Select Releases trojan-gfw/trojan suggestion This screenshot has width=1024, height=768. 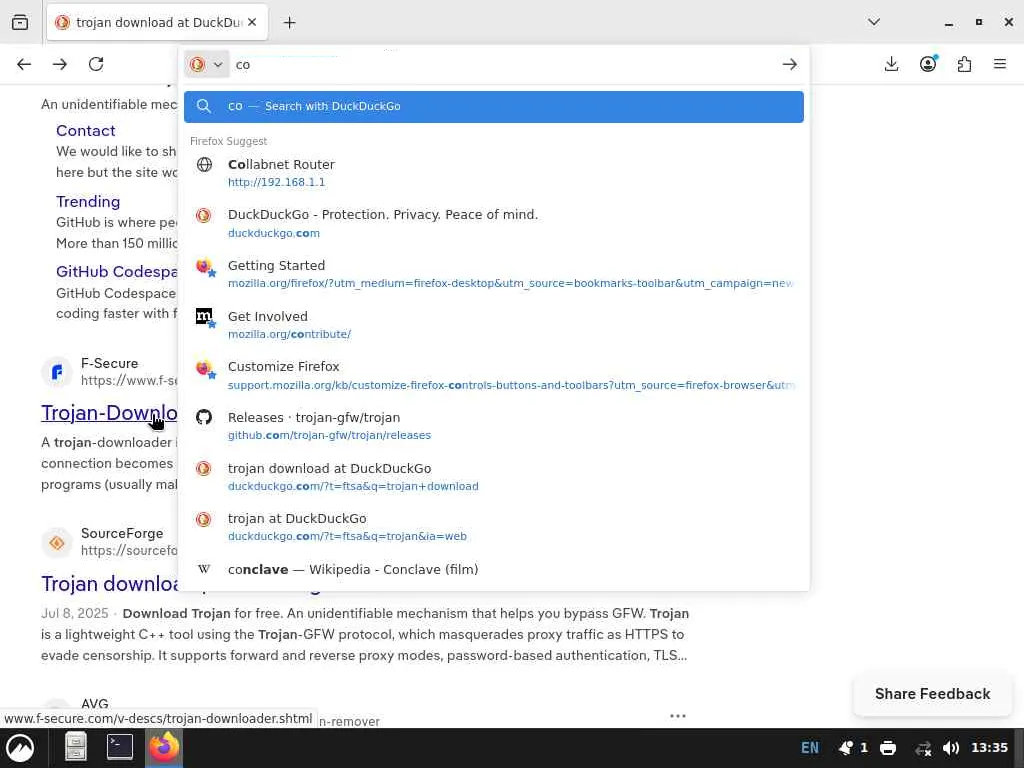[494, 426]
